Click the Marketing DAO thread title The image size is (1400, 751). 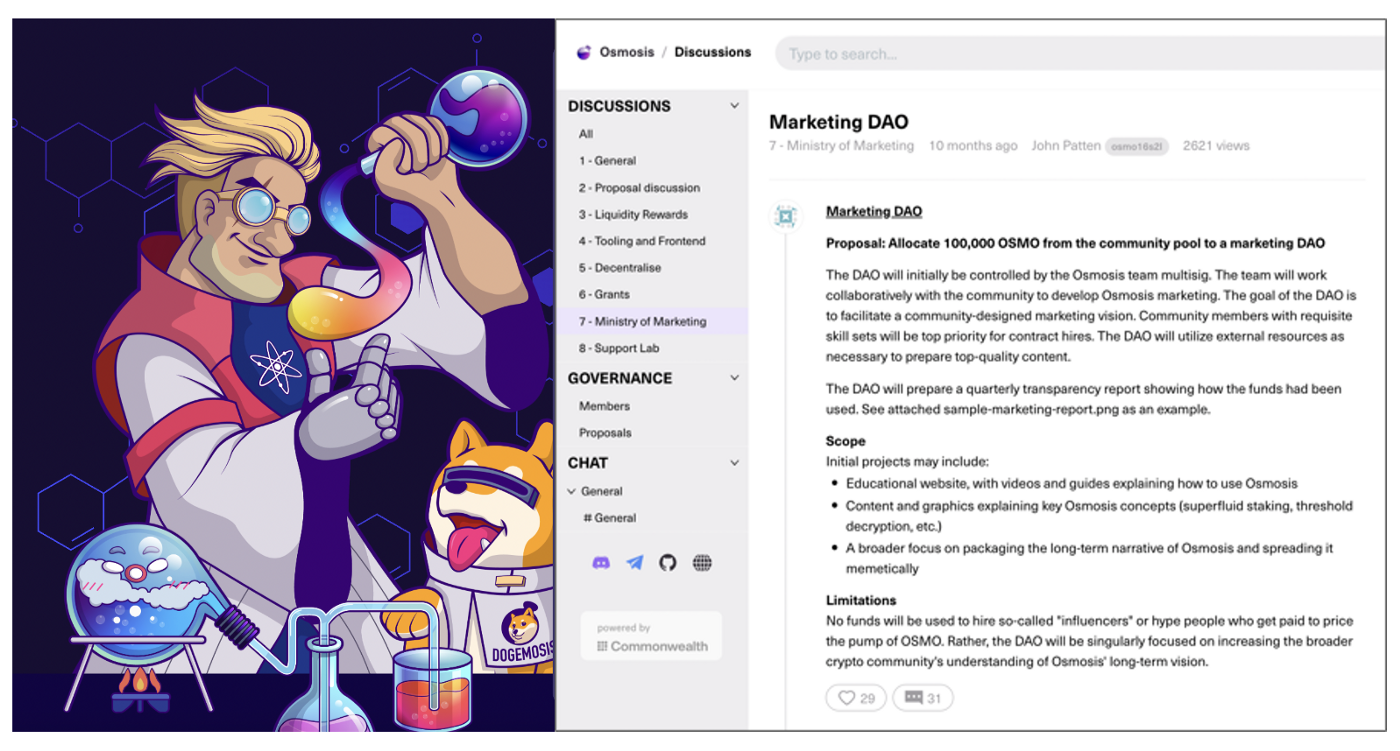click(838, 122)
